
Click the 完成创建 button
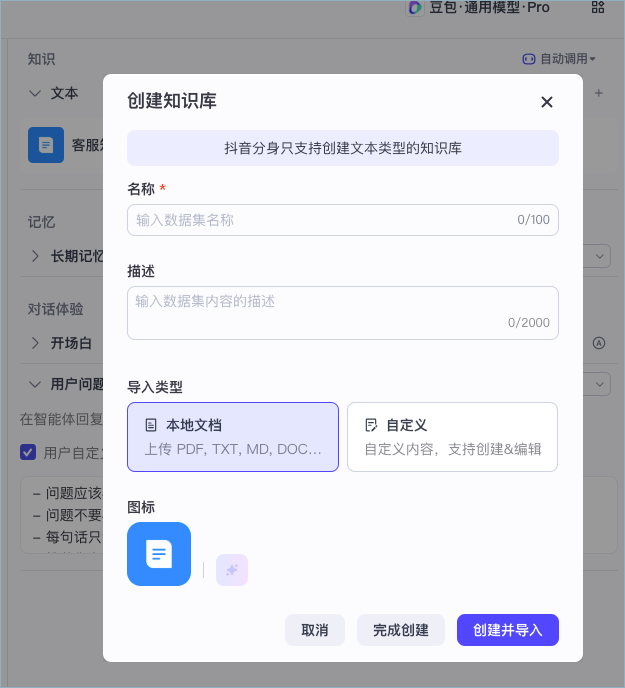[401, 630]
